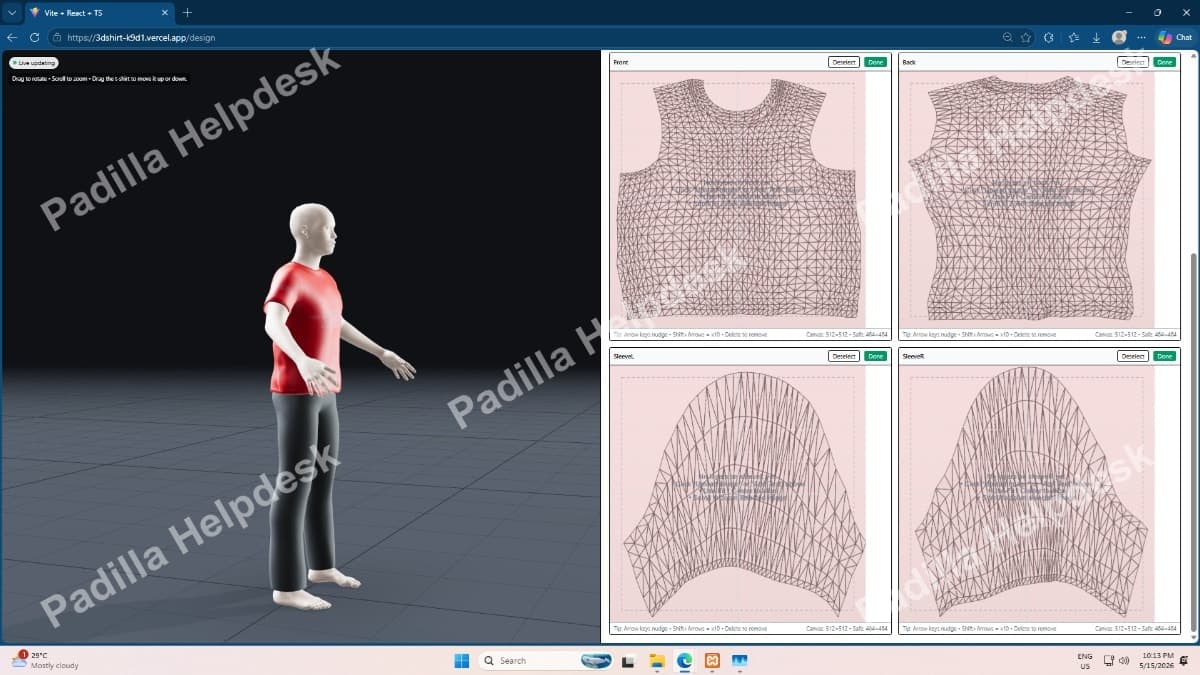Viewport: 1200px width, 675px height.
Task: Click the 3D mannequin's red t-shirt
Action: point(304,328)
